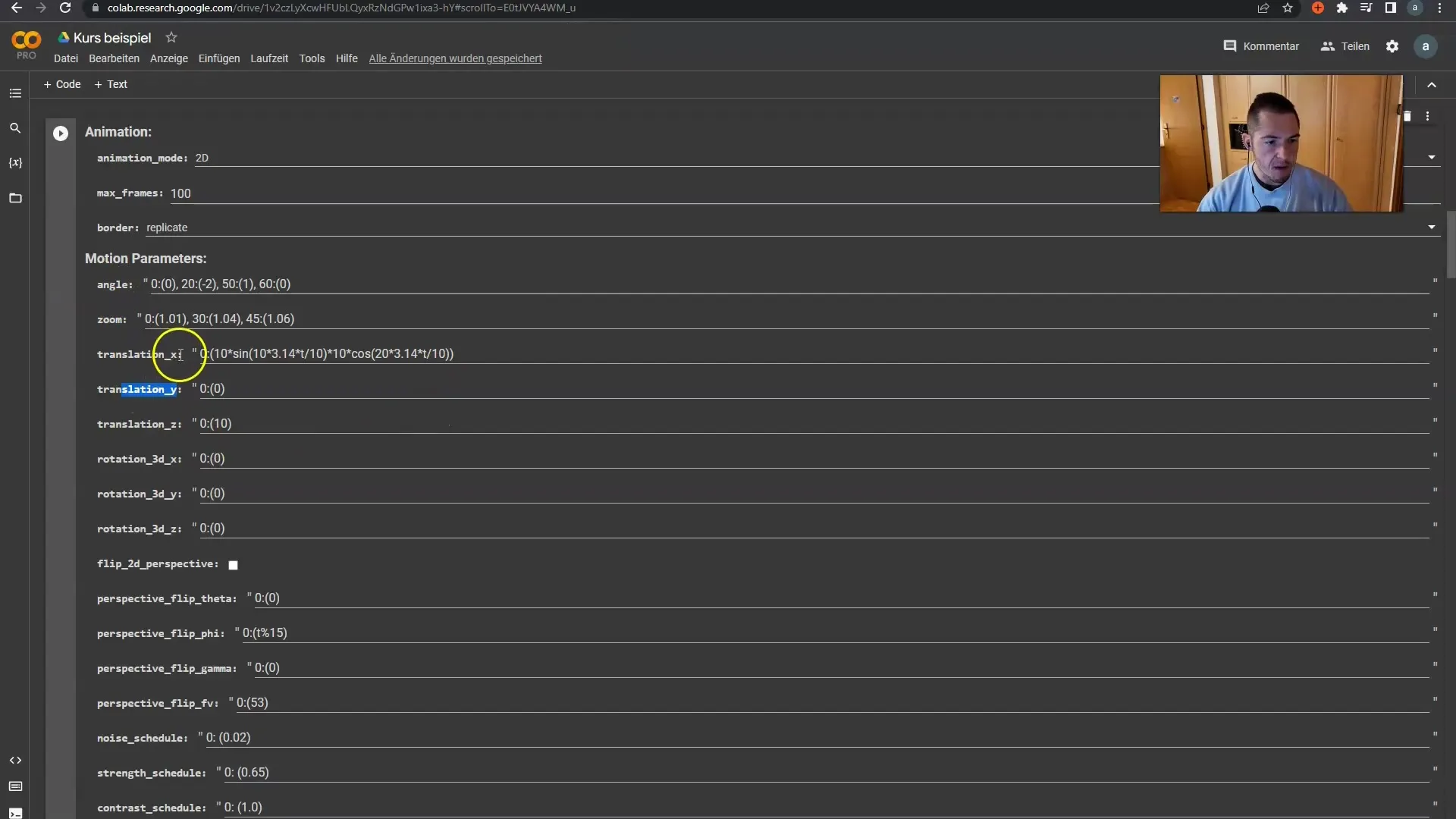Open the variables {x} panel
Image resolution: width=1456 pixels, height=819 pixels.
(x=15, y=163)
